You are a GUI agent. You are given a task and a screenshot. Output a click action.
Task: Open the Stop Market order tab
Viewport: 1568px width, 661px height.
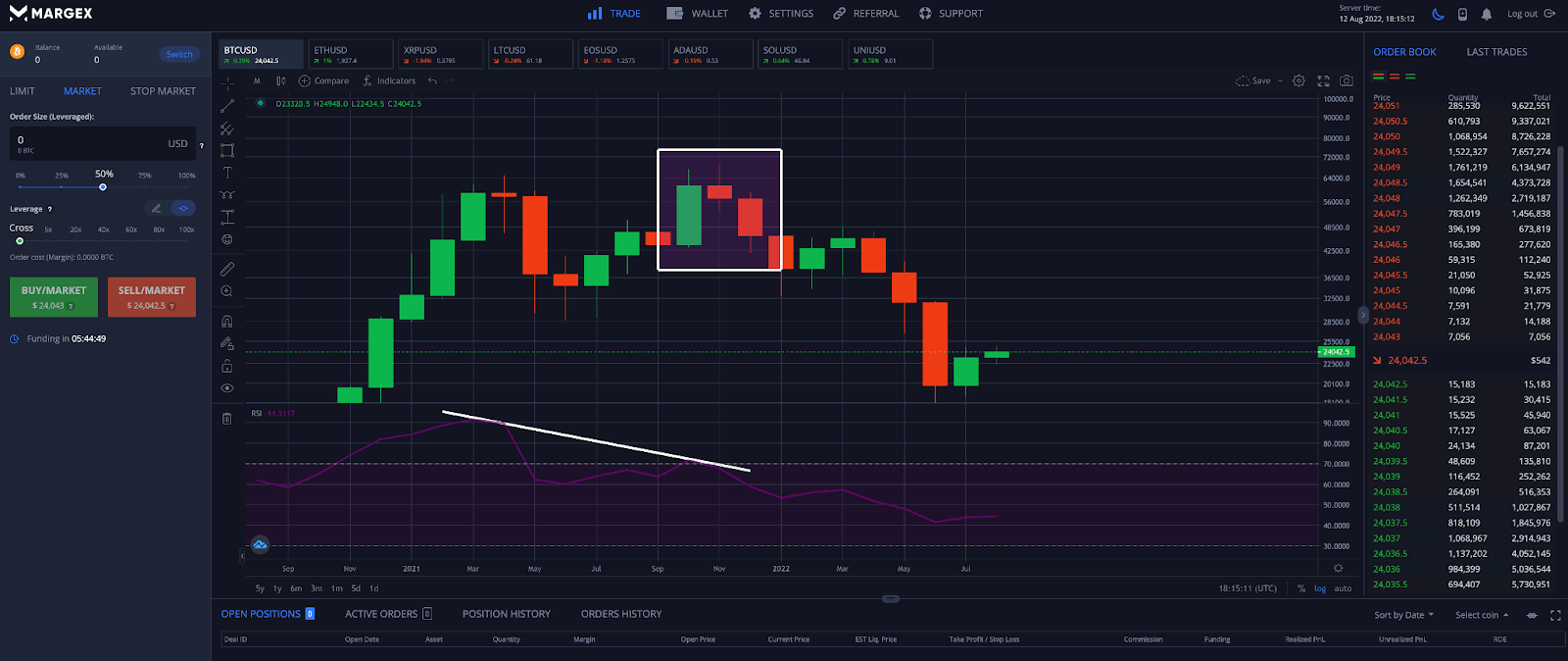click(163, 91)
